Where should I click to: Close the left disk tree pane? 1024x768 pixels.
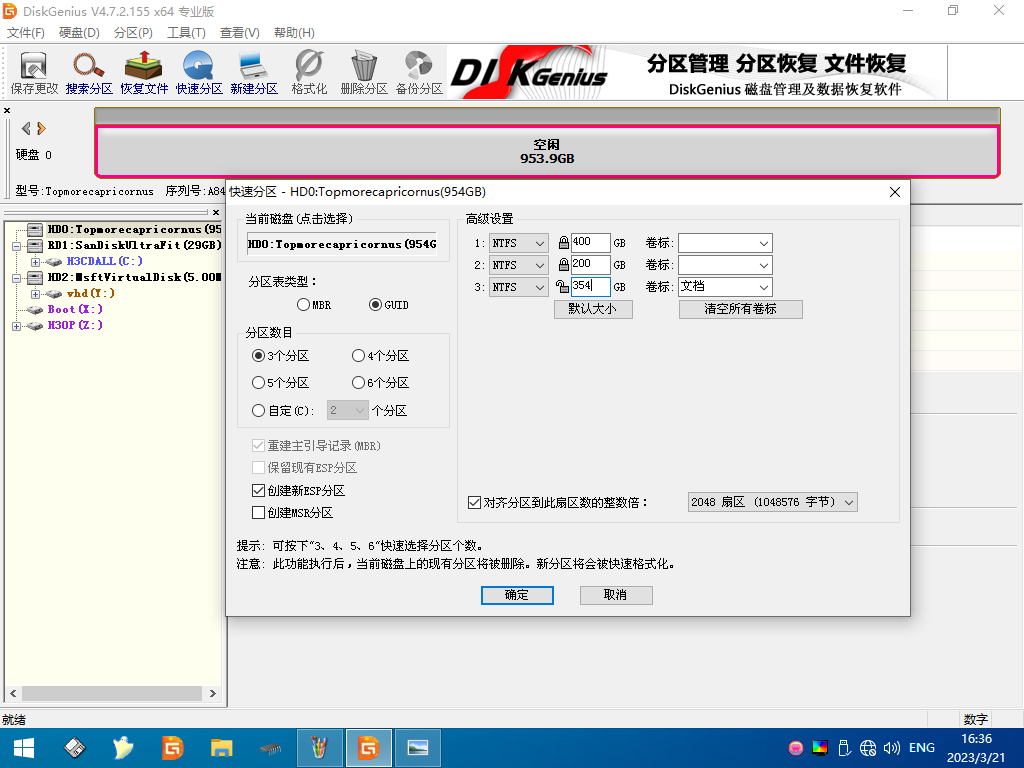216,212
